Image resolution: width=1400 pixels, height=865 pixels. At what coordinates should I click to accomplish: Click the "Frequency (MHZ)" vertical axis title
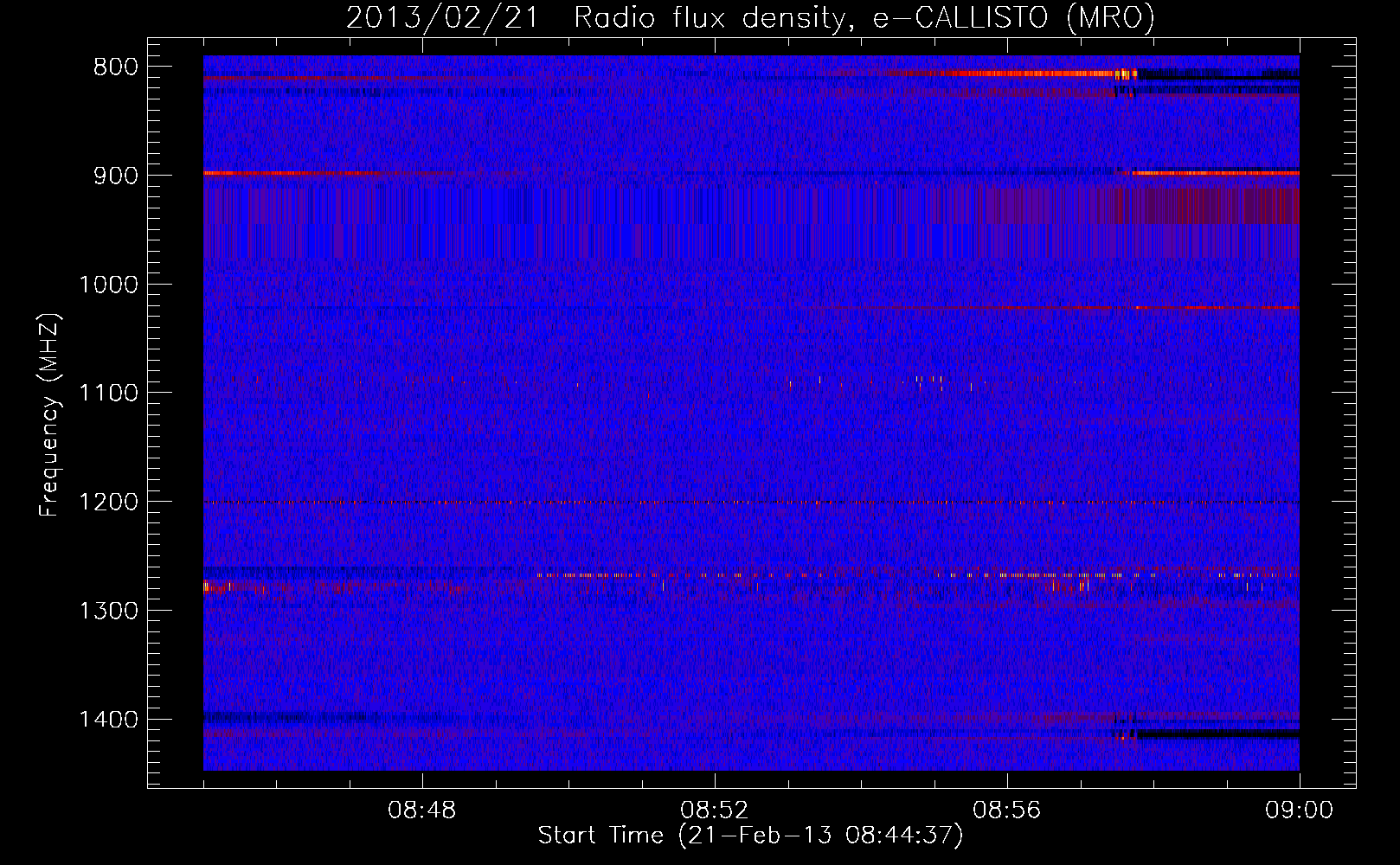[50, 414]
